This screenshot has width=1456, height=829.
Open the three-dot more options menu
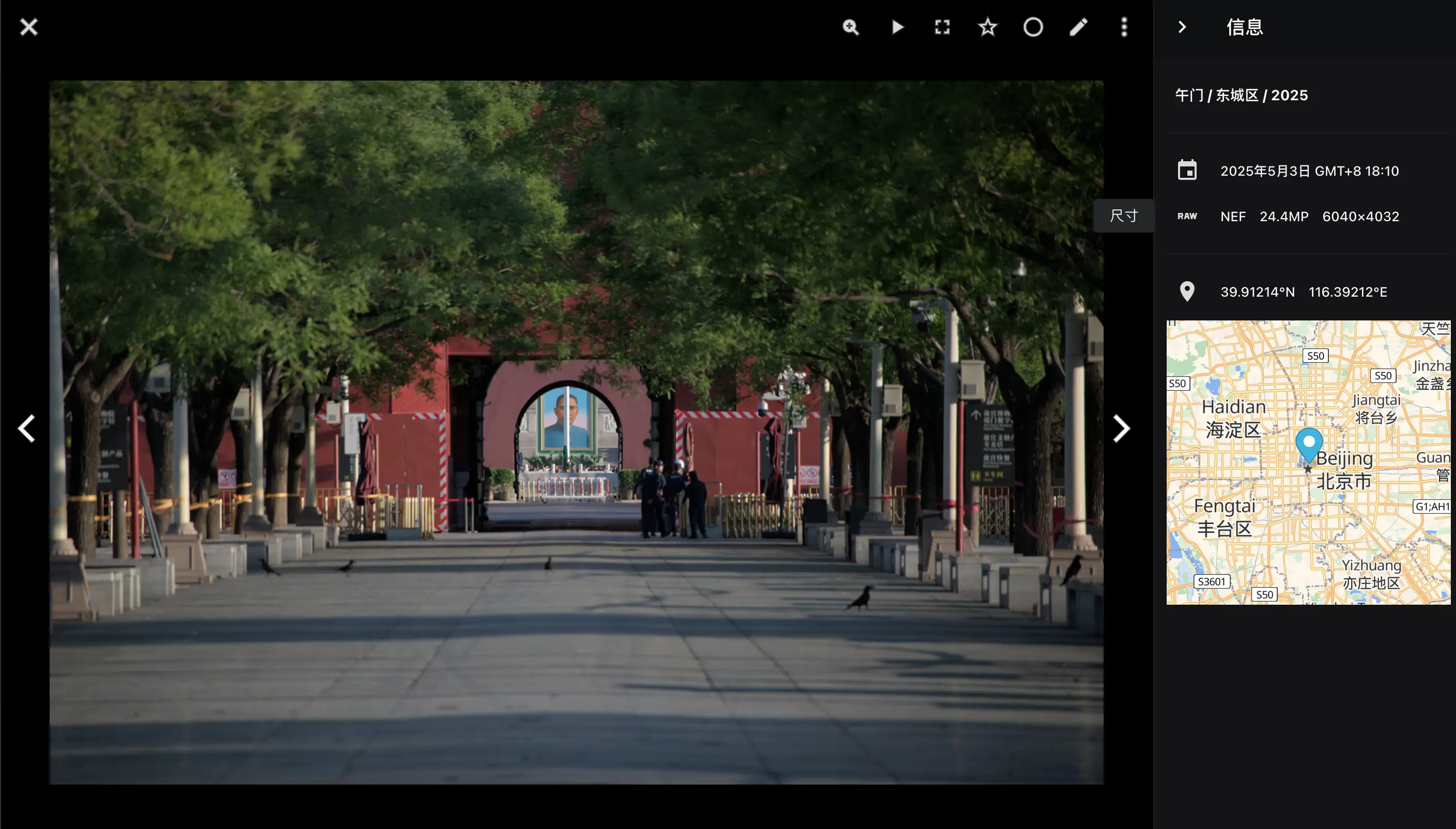point(1124,27)
